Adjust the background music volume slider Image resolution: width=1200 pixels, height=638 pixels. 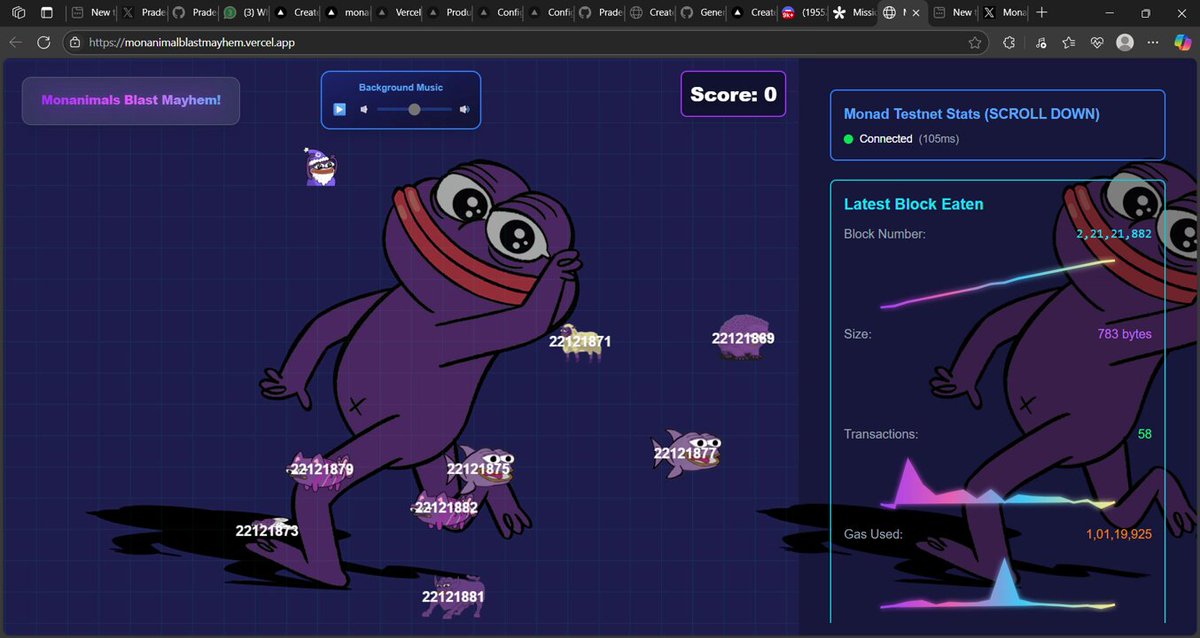(414, 109)
